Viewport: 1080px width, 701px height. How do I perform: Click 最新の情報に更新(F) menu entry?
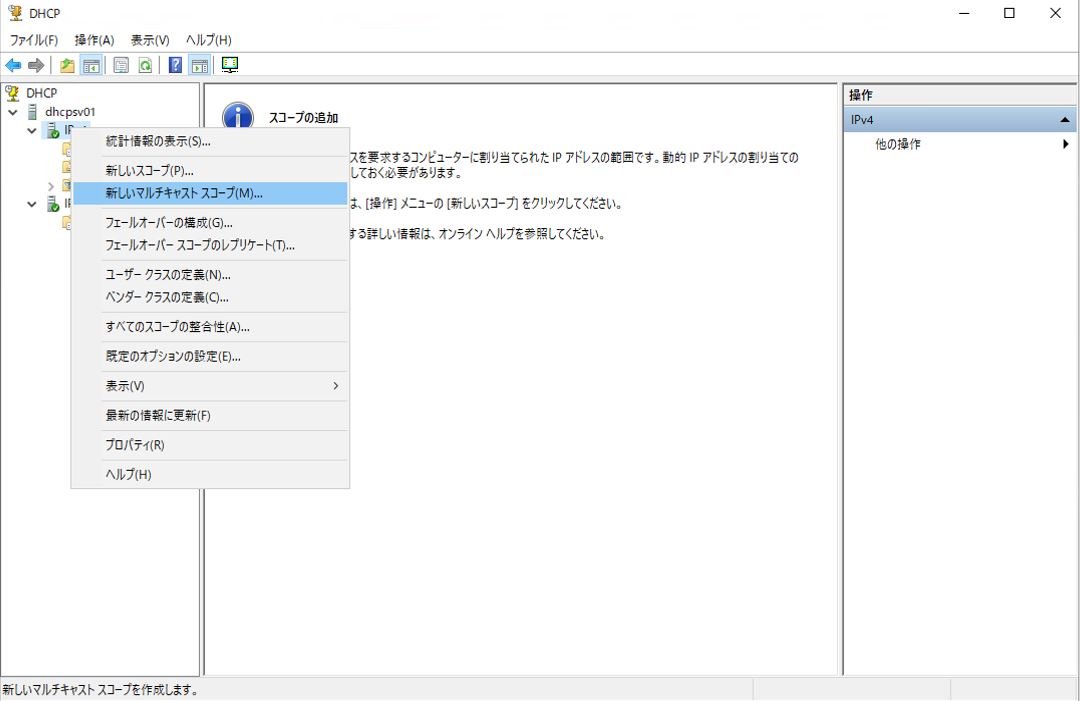tap(158, 416)
